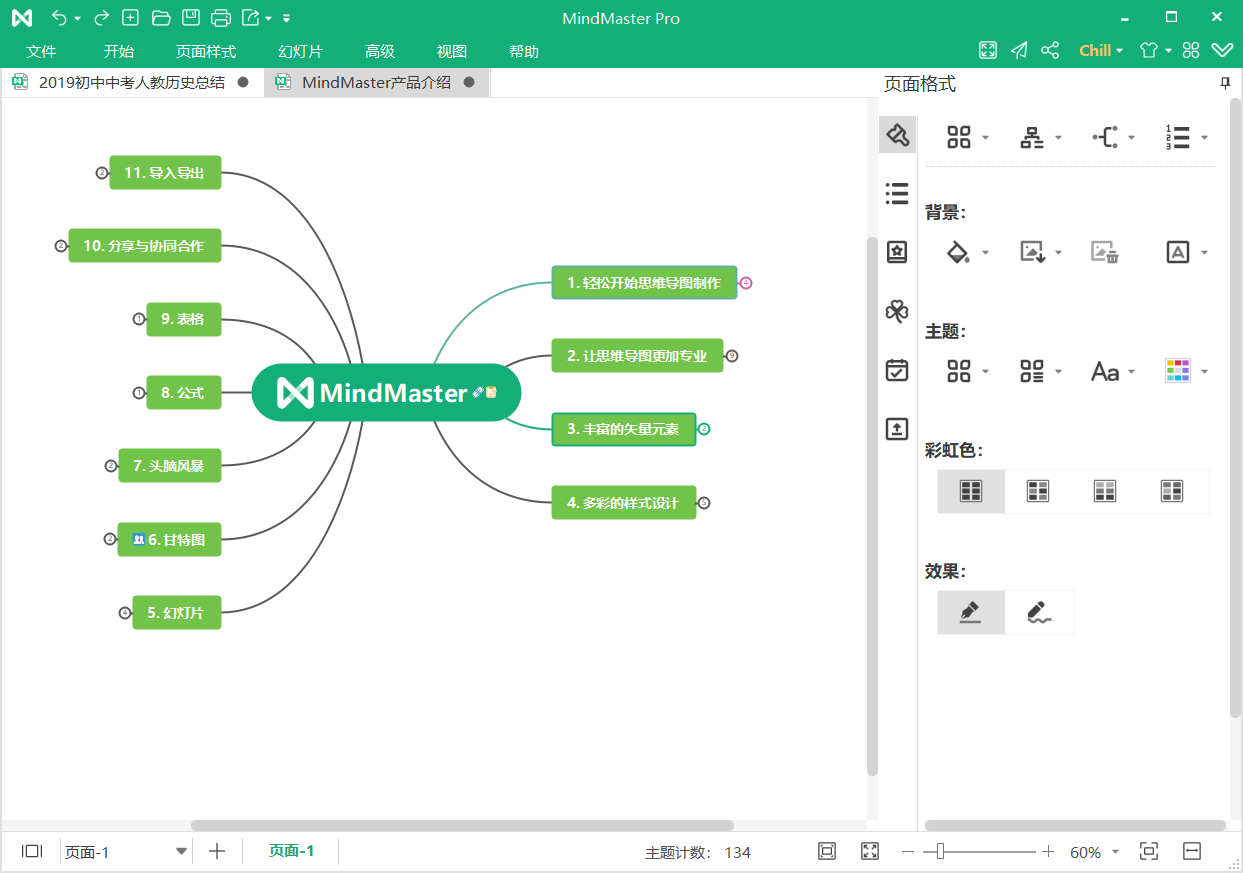Select the page format paint bucket tab
The image size is (1243, 873).
[x=897, y=134]
